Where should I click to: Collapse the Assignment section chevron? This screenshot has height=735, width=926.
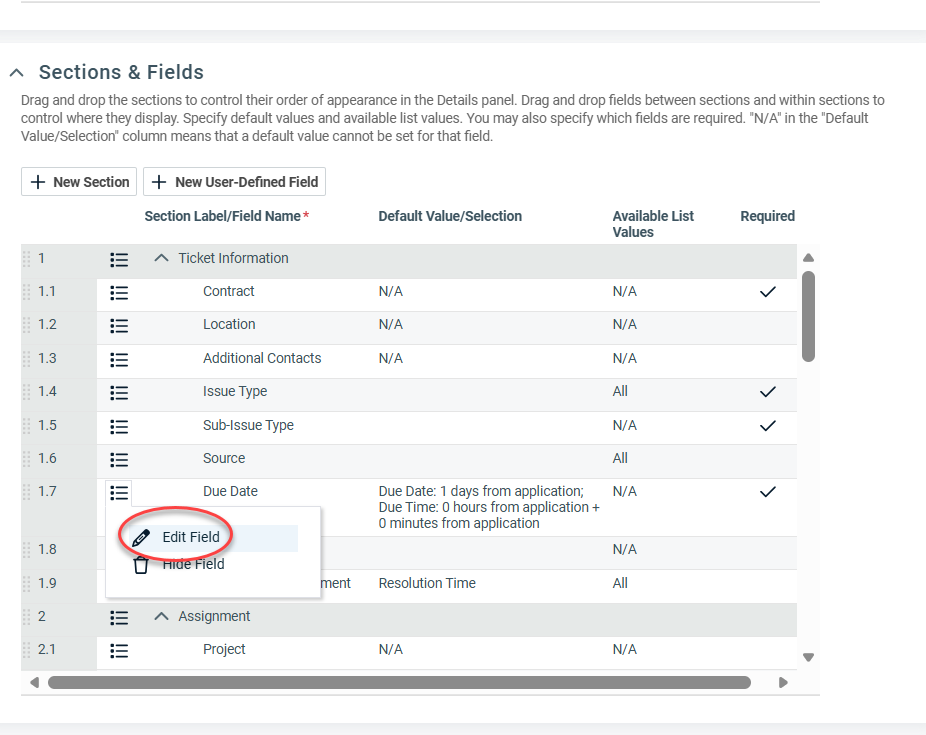pos(161,616)
